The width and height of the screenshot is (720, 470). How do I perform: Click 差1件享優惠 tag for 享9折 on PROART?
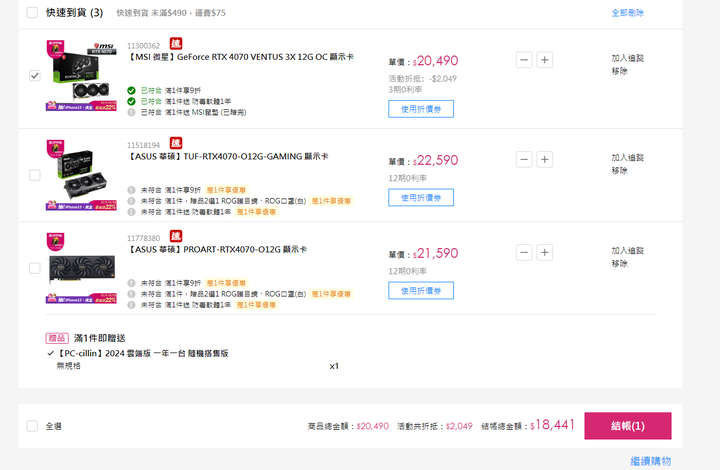226,283
